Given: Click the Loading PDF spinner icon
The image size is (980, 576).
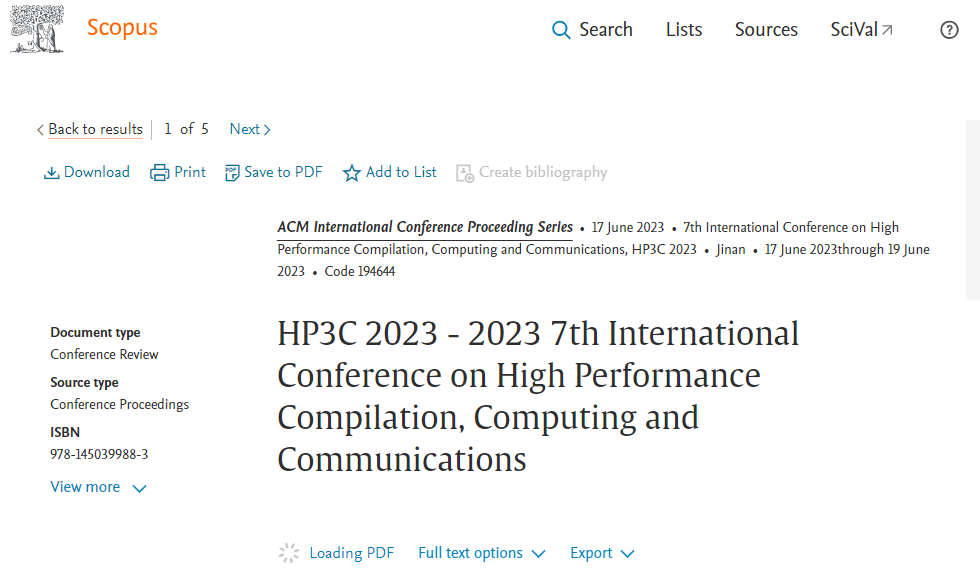Looking at the screenshot, I should click(289, 553).
